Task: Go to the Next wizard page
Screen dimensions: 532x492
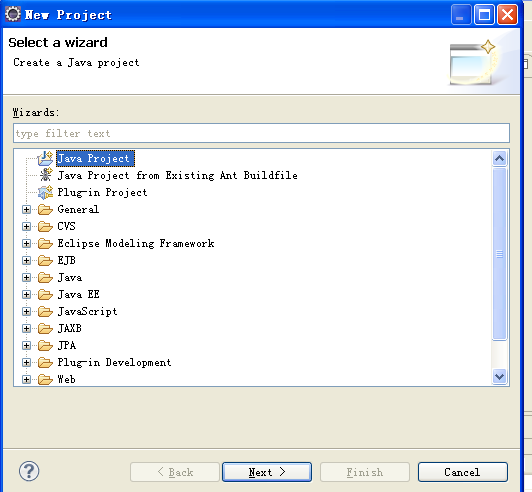Action: click(x=267, y=472)
